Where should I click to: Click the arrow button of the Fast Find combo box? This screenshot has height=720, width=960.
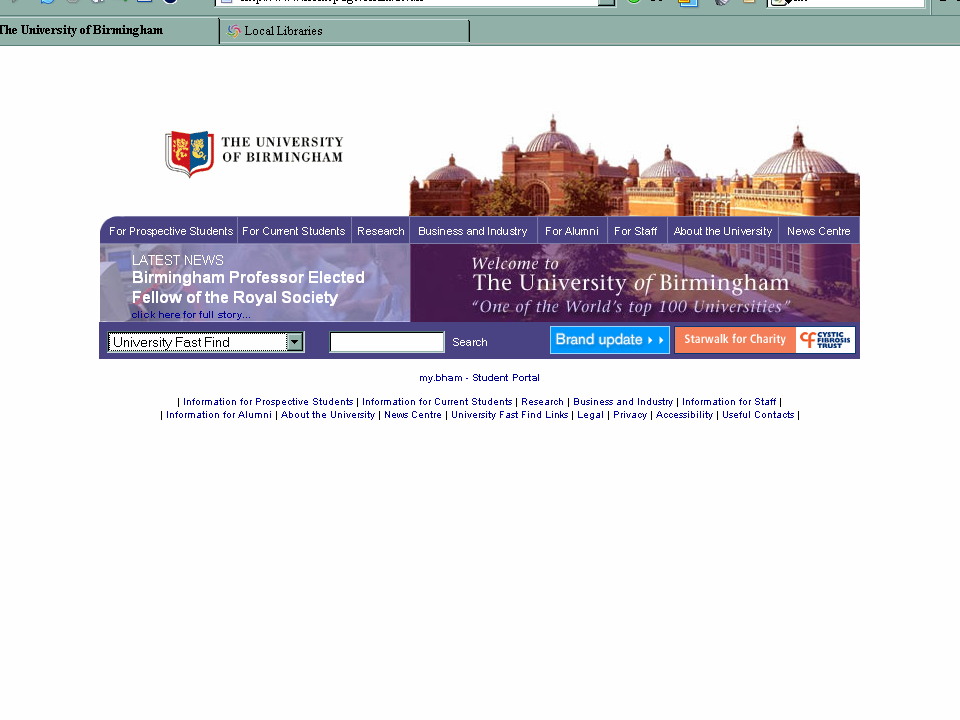294,342
